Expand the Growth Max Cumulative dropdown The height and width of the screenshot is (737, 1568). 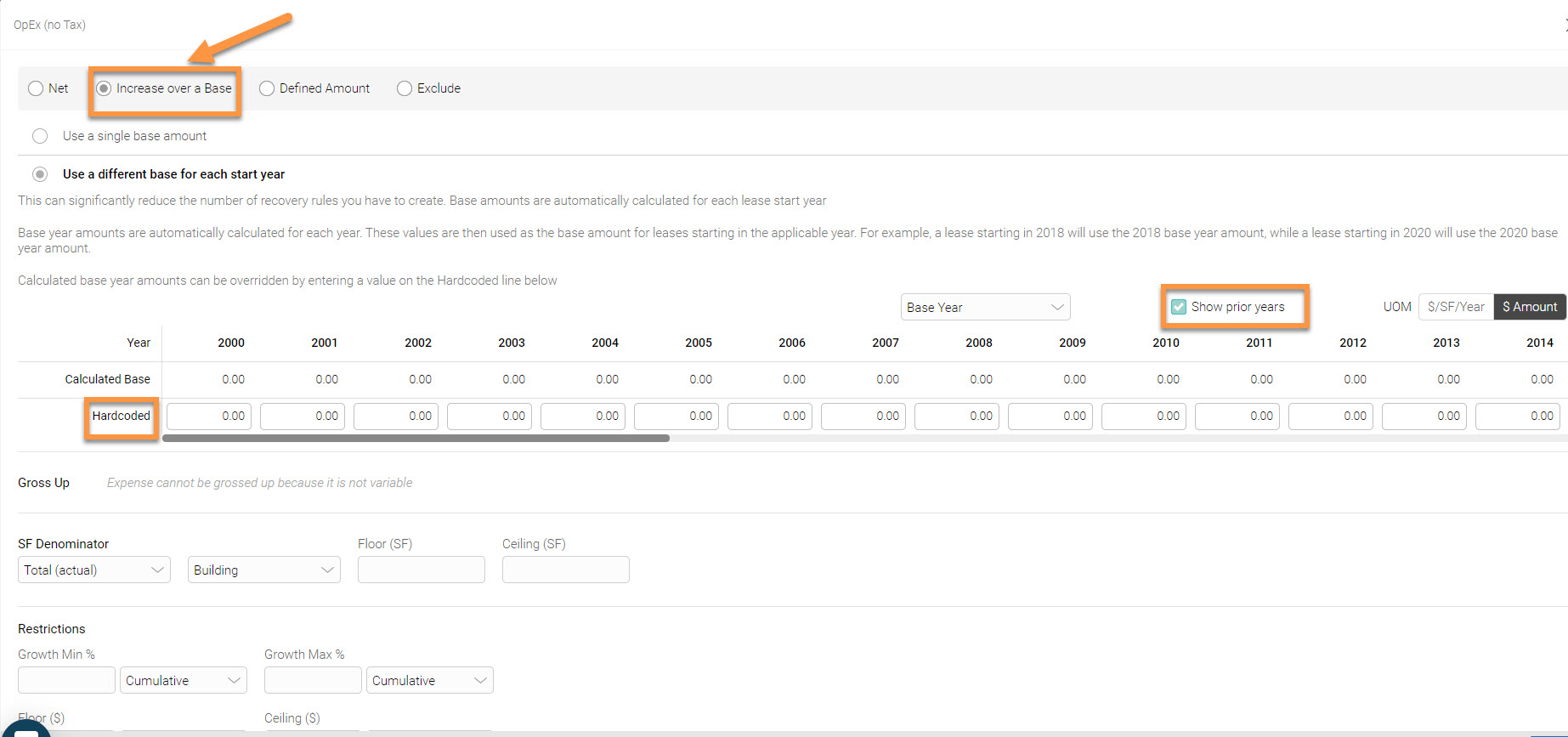pos(429,680)
